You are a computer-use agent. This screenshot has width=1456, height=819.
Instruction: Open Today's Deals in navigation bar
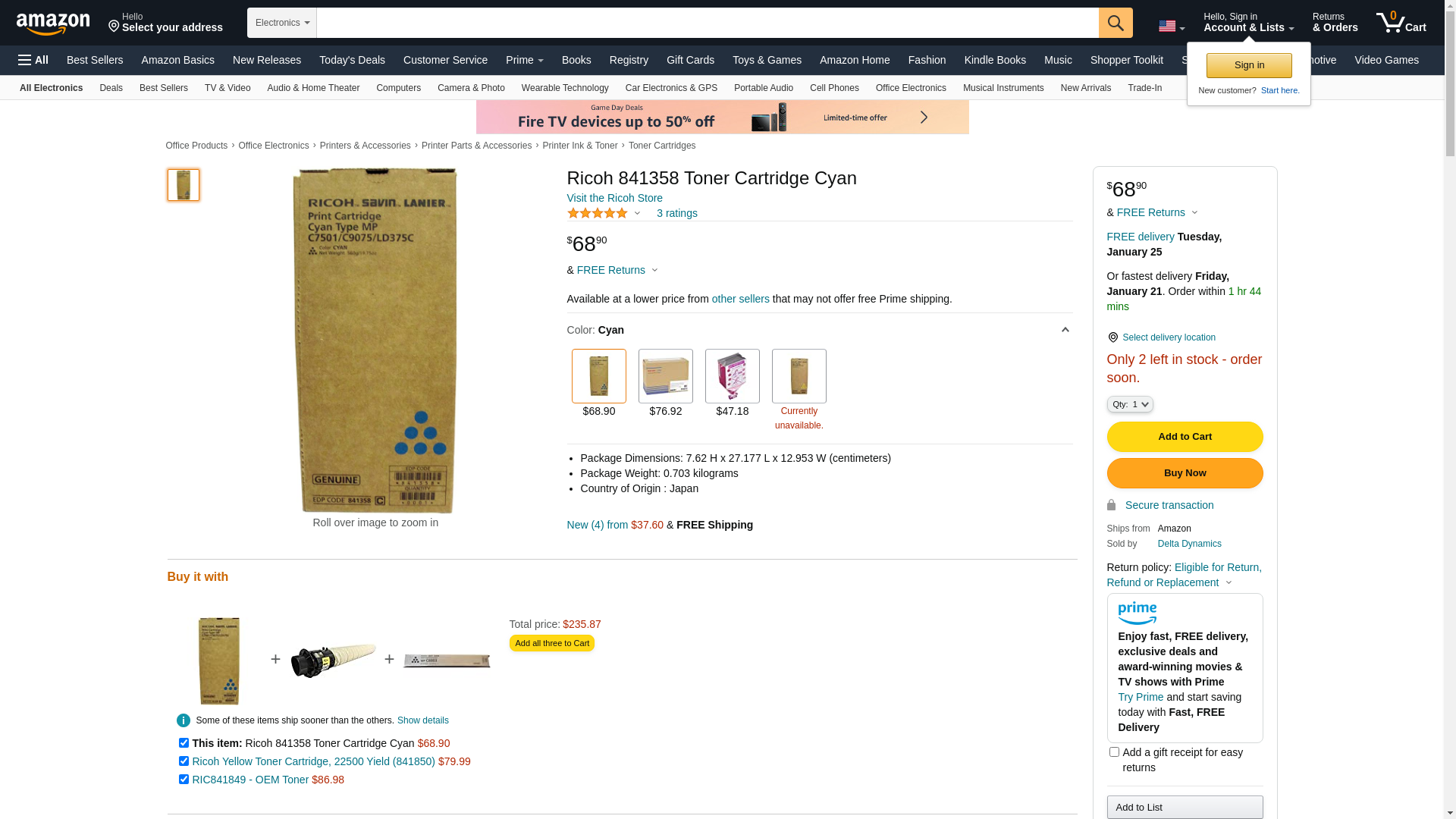[352, 60]
